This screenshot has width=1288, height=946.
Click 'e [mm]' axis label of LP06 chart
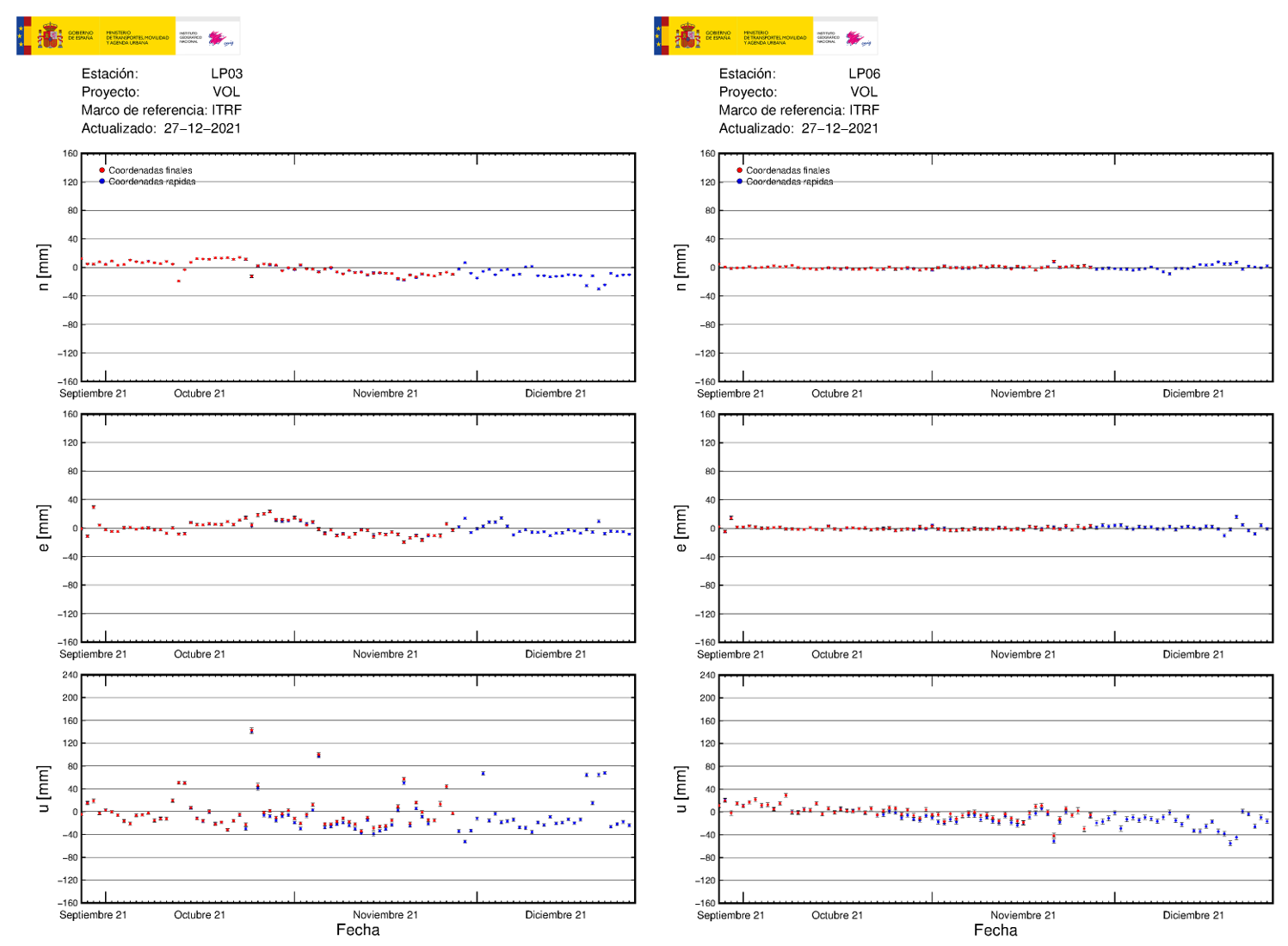[x=681, y=529]
